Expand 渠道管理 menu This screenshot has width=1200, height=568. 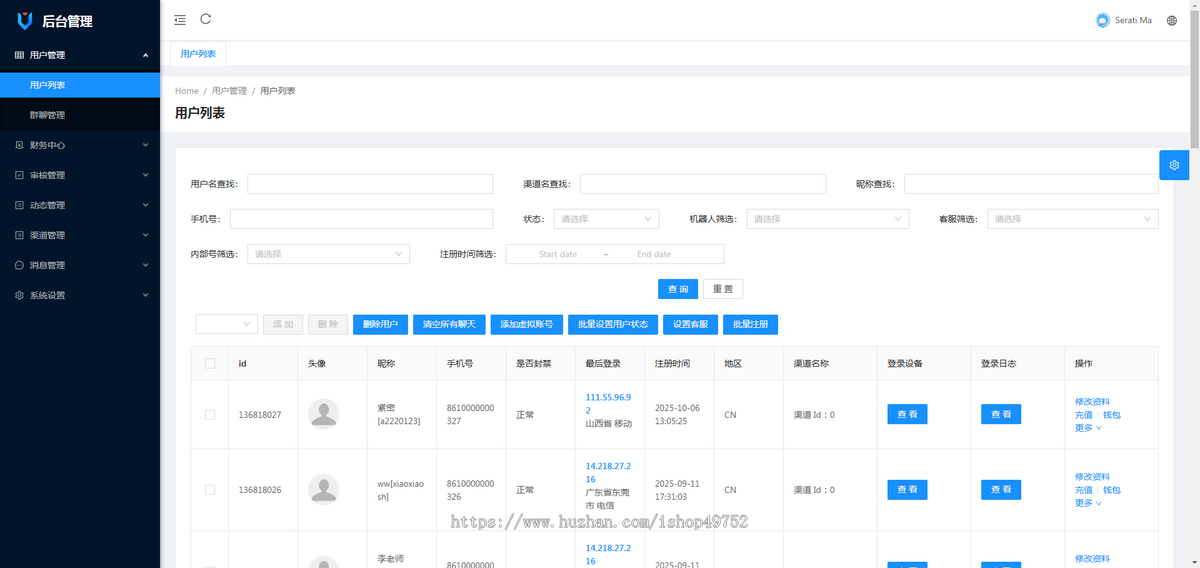point(80,235)
